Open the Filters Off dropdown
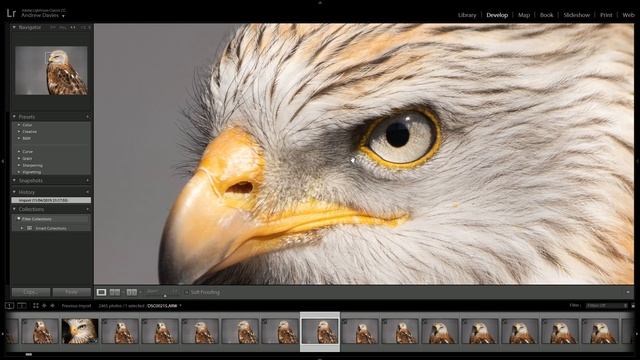Screen dimensions: 640x360 (607, 306)
